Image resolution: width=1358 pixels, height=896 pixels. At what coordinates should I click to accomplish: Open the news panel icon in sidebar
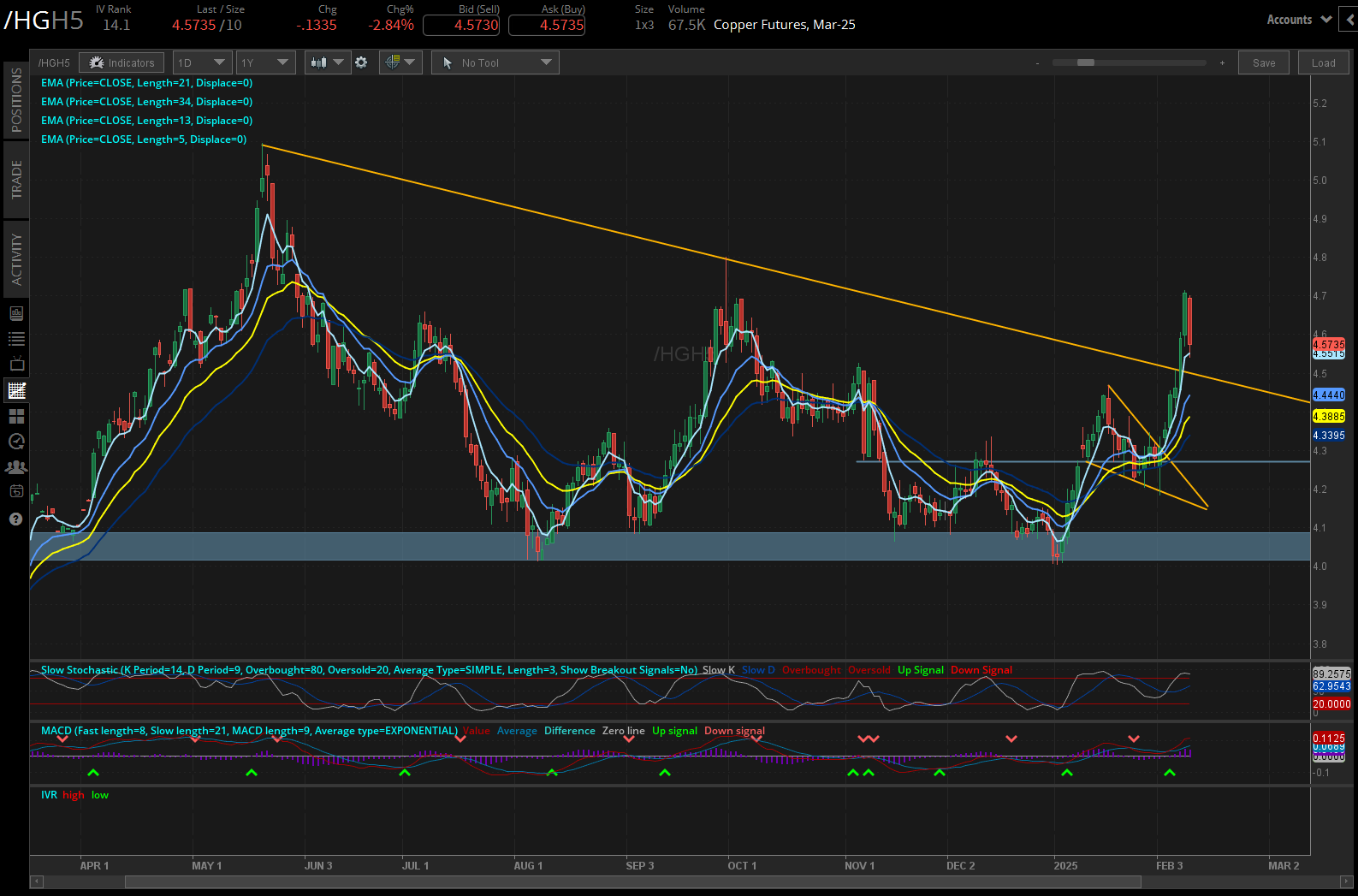16,313
